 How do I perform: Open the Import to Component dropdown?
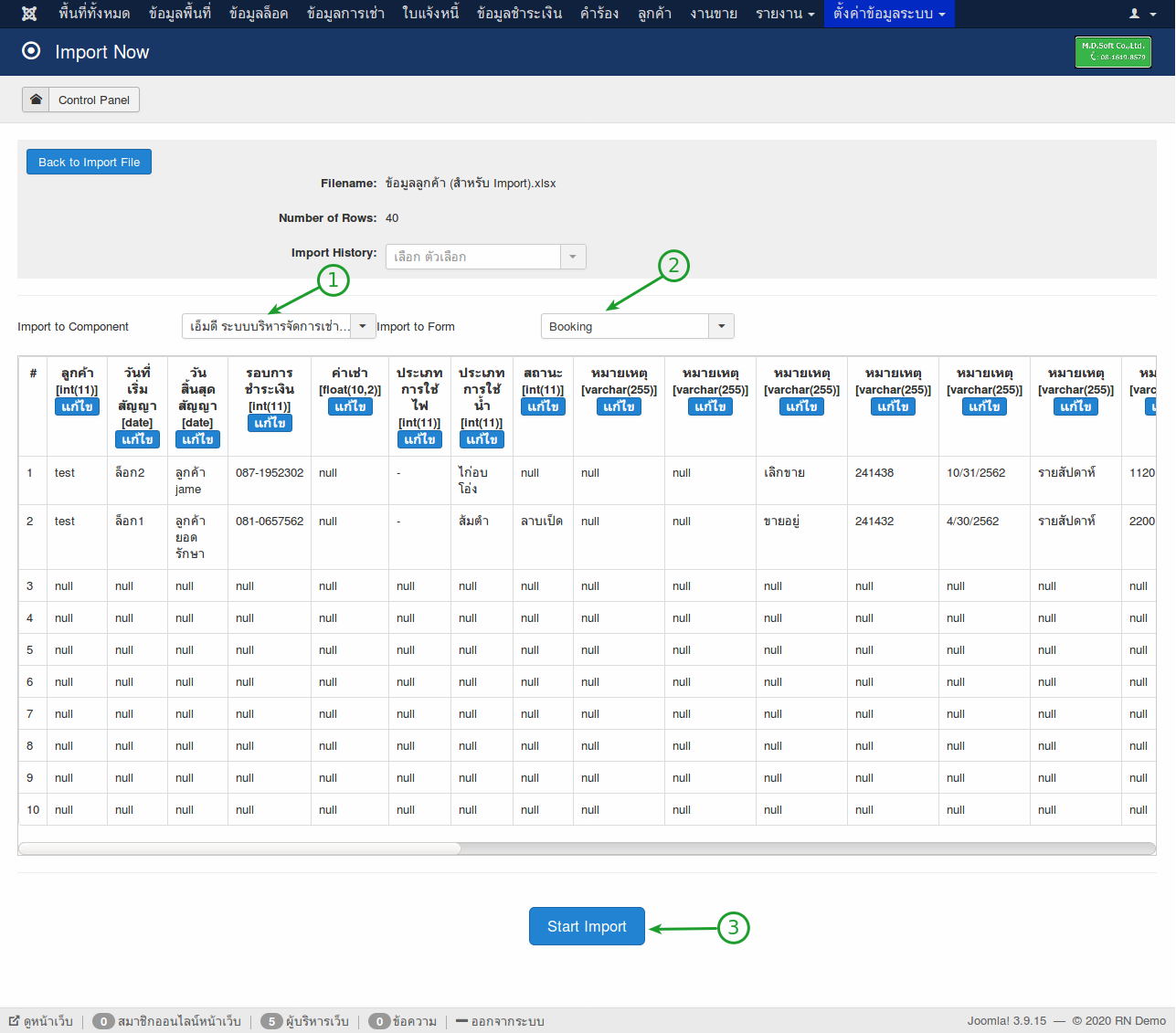click(x=279, y=326)
